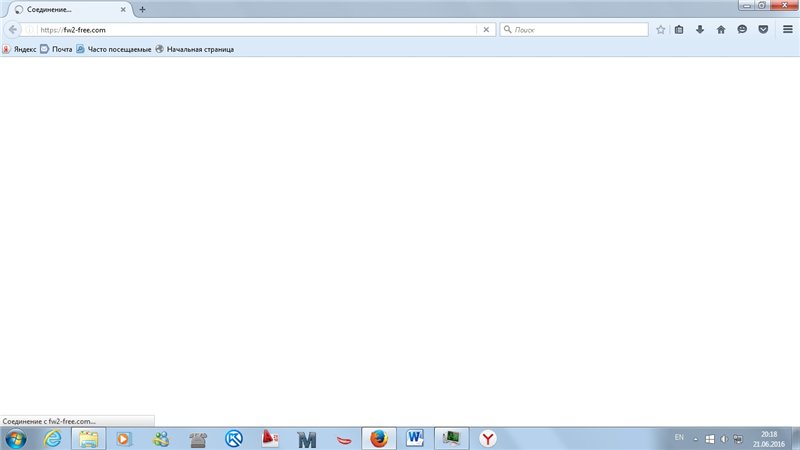This screenshot has width=800, height=450.
Task: Open the Часто посещаемые bookmark folder
Action: pos(114,49)
